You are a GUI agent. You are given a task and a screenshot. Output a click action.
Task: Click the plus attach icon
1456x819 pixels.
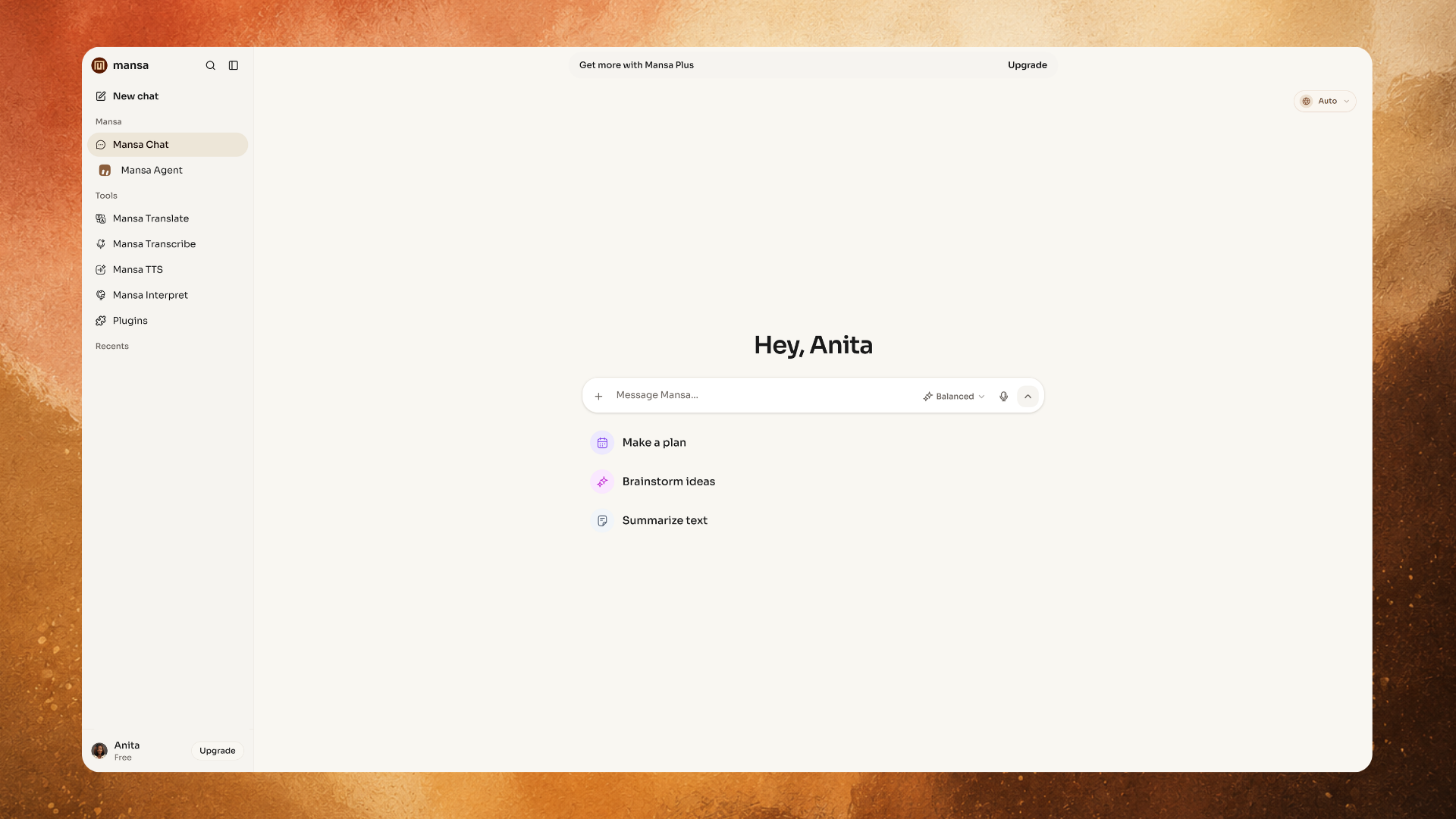pos(598,396)
